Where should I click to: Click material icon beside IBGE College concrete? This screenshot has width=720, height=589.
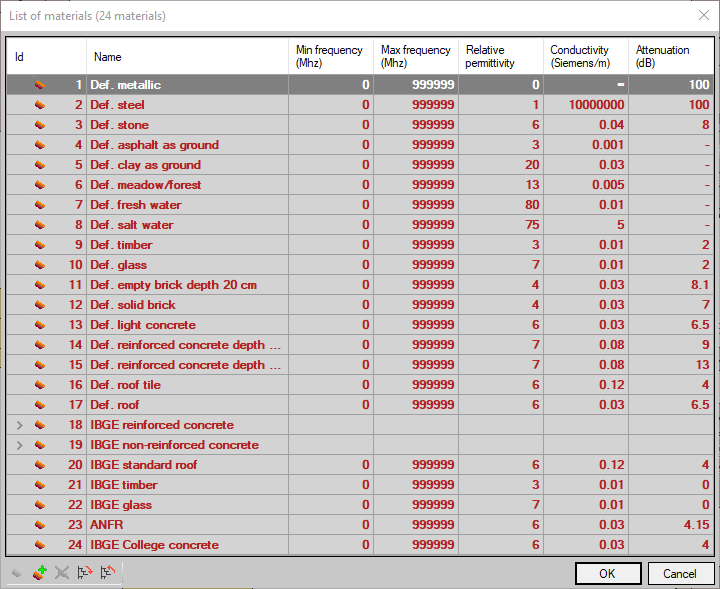(x=40, y=545)
